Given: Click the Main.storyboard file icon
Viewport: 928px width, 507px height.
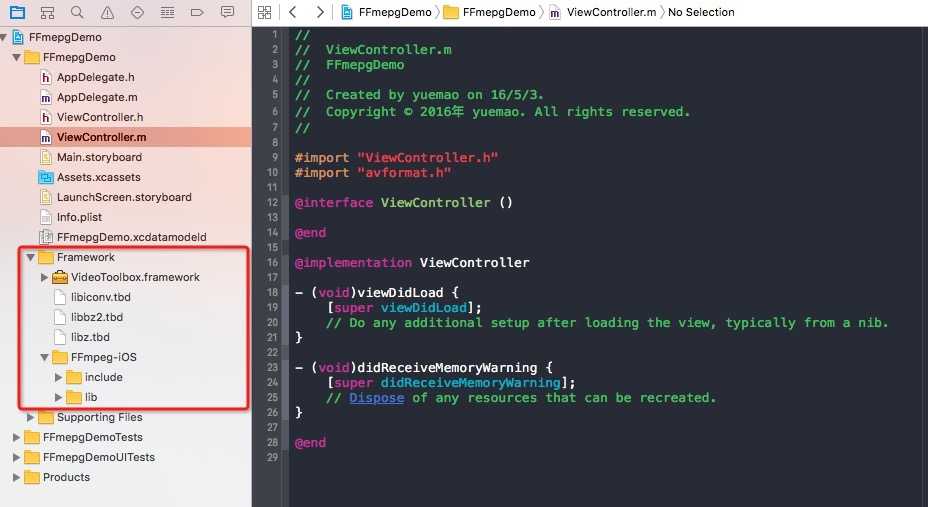Looking at the screenshot, I should 46,157.
